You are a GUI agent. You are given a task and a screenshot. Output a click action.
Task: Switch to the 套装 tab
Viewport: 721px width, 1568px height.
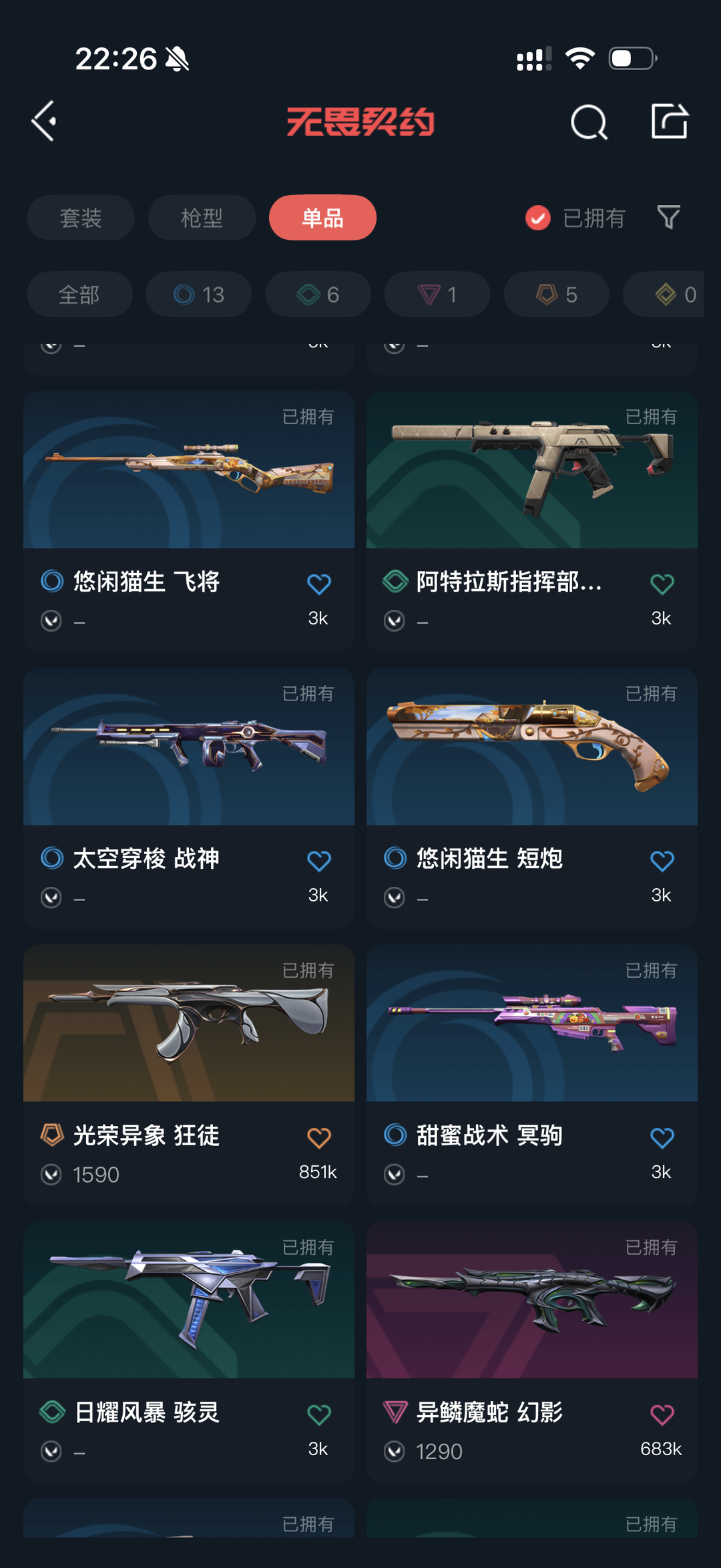coord(81,218)
